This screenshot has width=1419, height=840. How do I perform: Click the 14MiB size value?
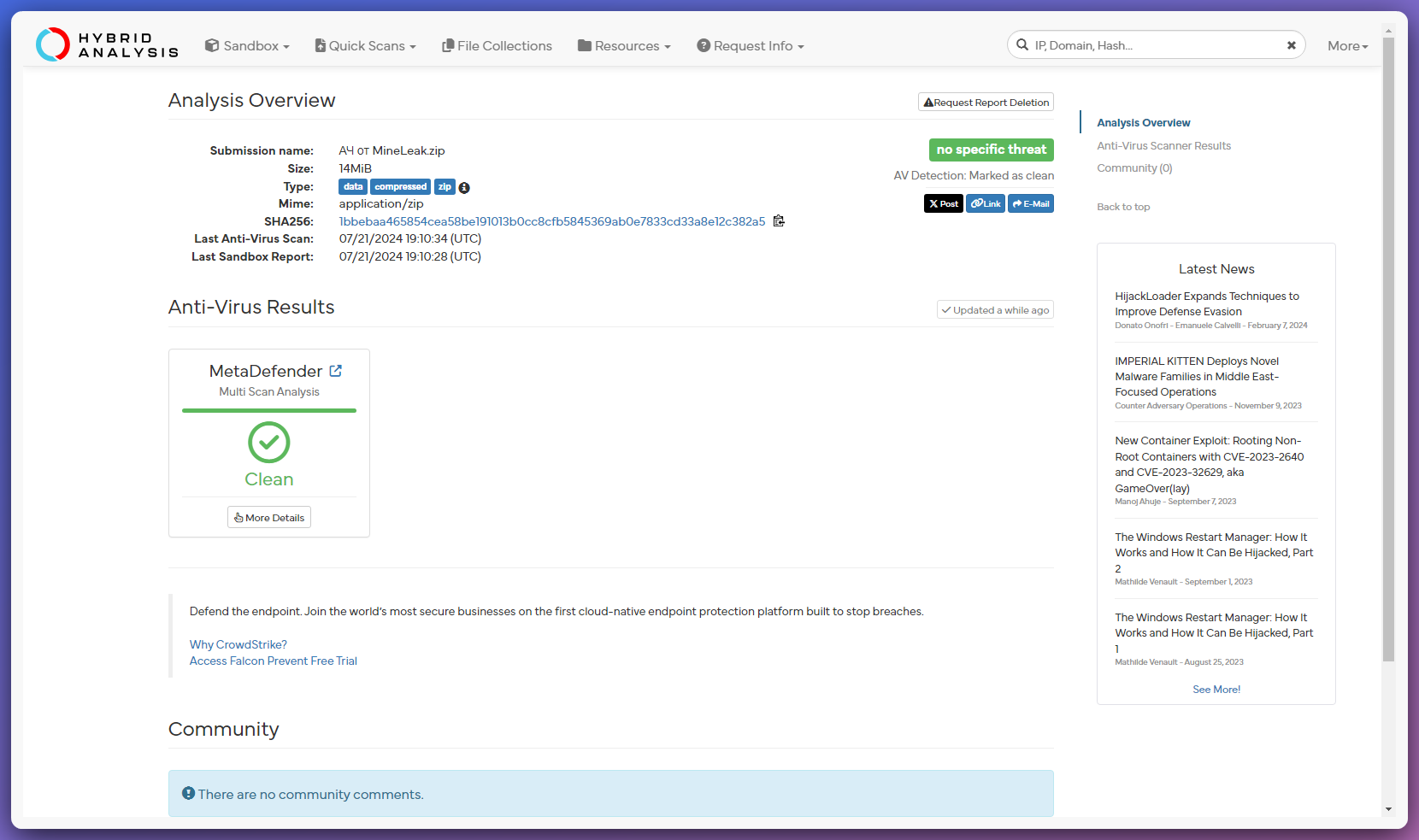[x=356, y=169]
